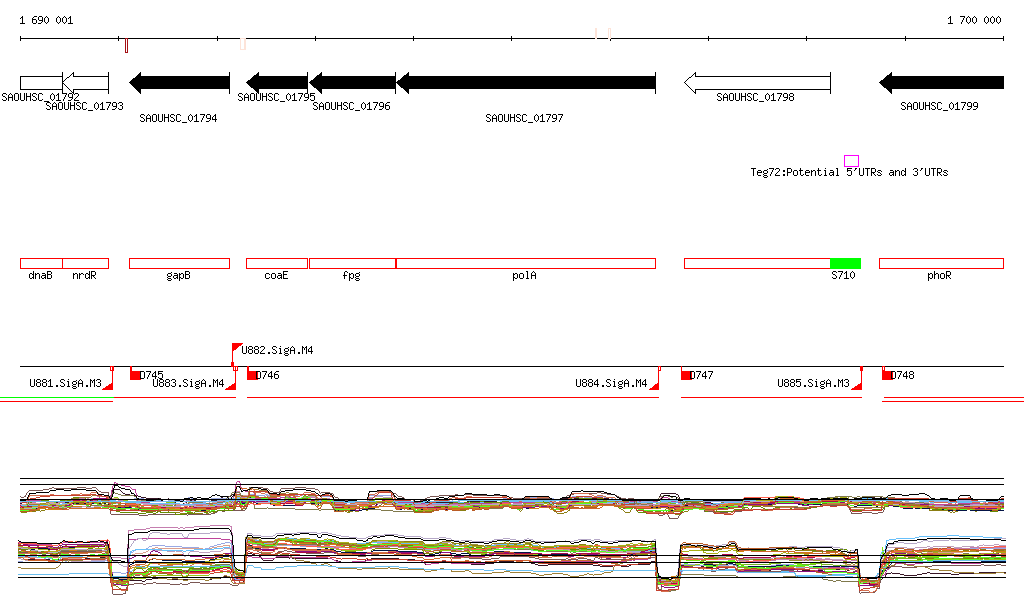Click the coaE red outlined box

pos(277,264)
